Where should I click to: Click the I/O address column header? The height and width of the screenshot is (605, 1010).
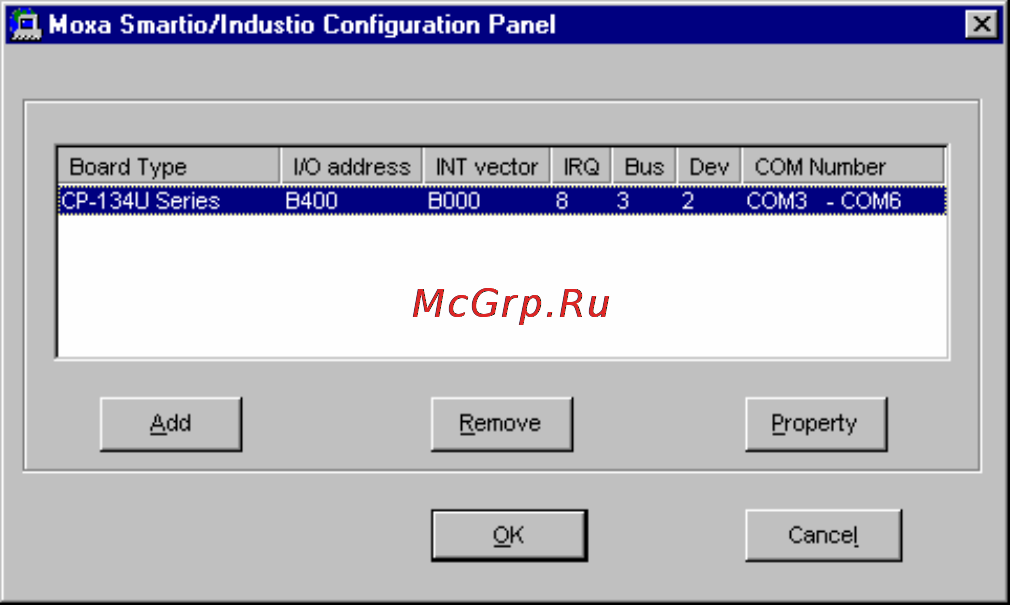352,167
